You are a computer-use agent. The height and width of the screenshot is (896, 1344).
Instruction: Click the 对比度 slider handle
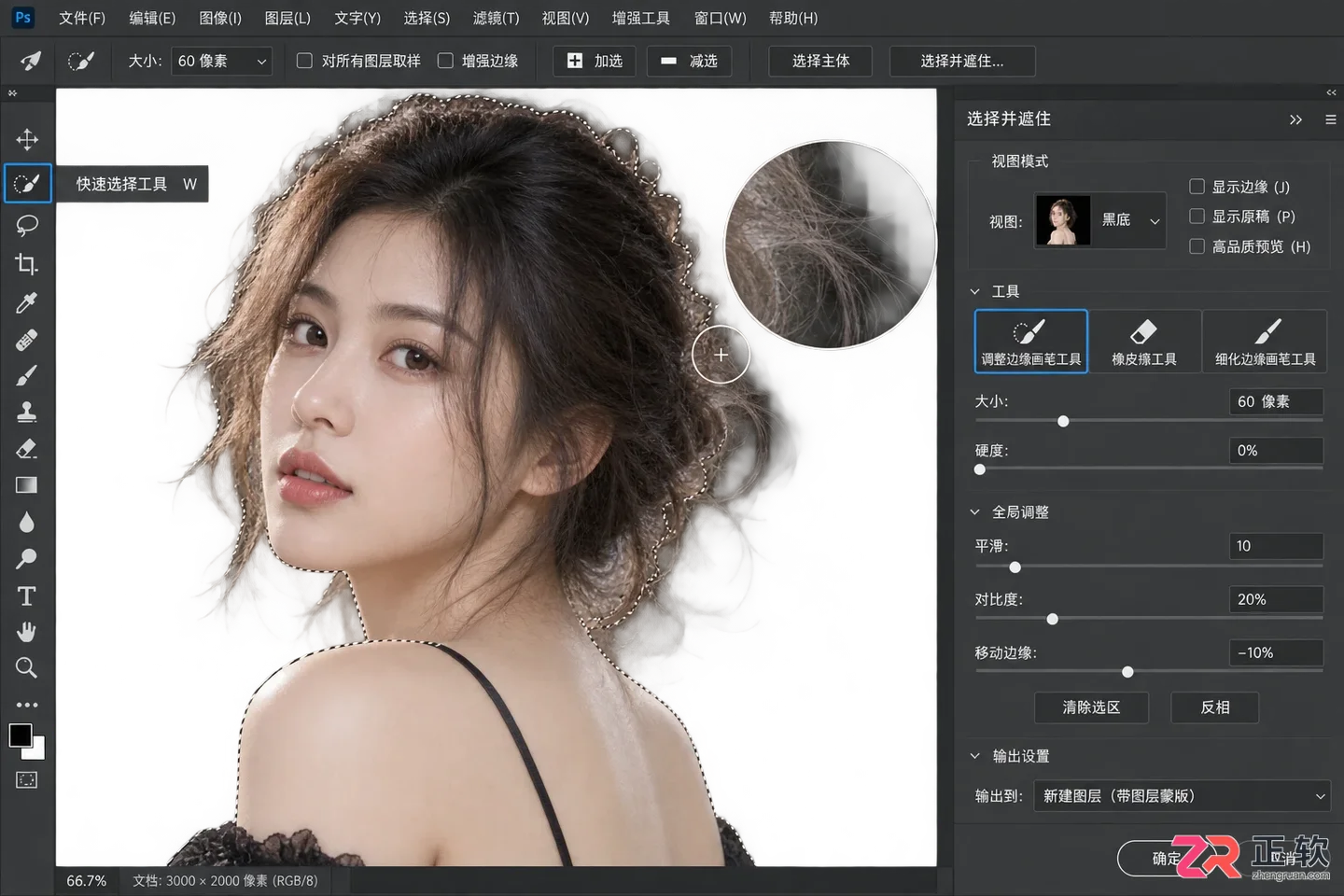(1053, 619)
